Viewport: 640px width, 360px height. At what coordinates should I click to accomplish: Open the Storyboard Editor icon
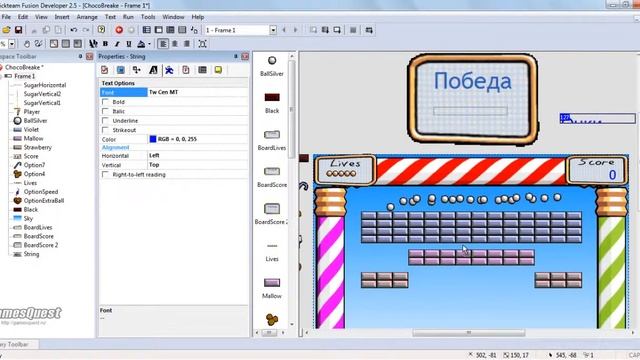(x=147, y=30)
